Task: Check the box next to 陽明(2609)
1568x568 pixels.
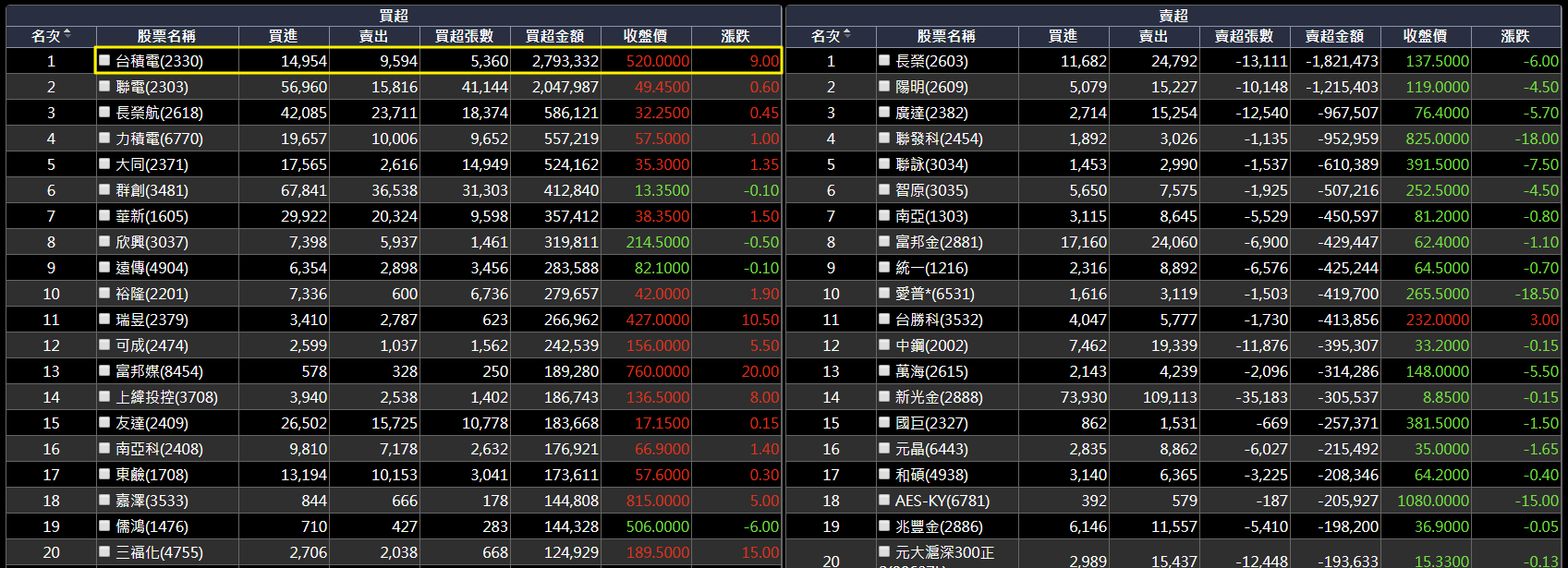Action: (x=884, y=86)
